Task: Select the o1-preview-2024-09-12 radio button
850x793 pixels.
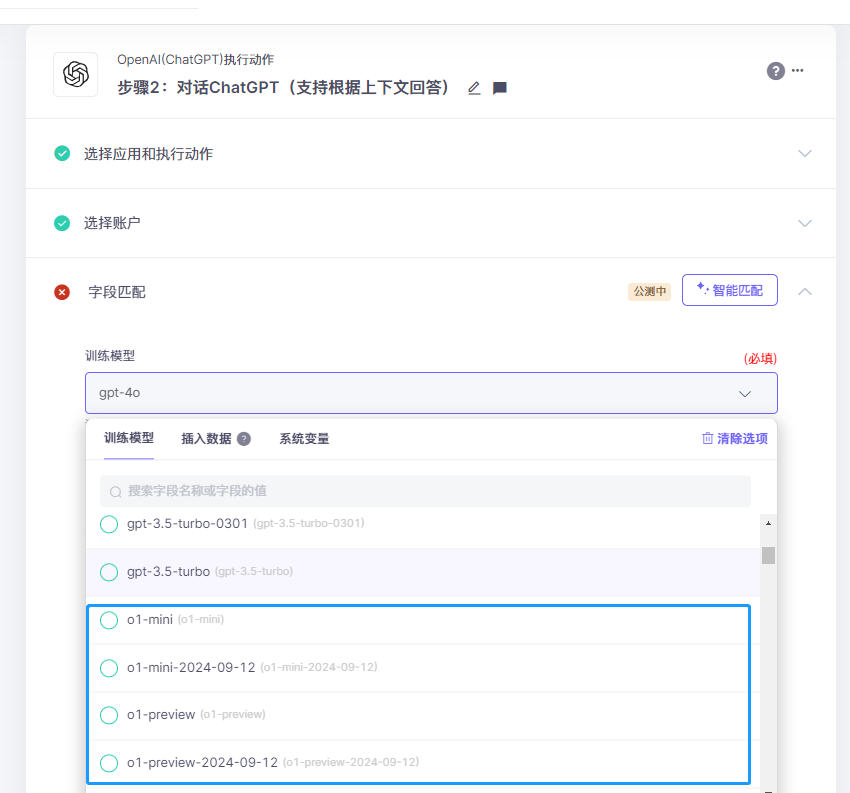Action: [x=109, y=763]
